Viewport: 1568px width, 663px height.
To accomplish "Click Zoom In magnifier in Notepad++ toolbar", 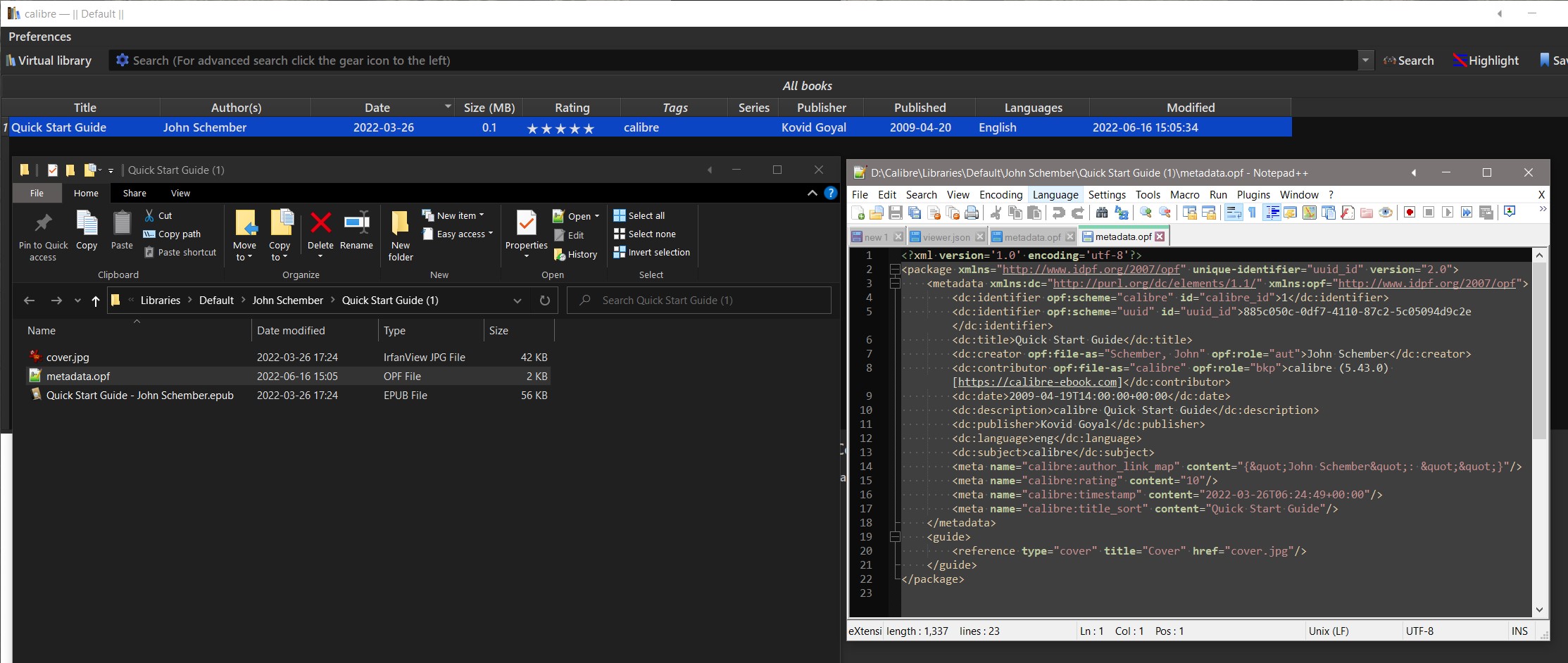I will click(x=1146, y=213).
